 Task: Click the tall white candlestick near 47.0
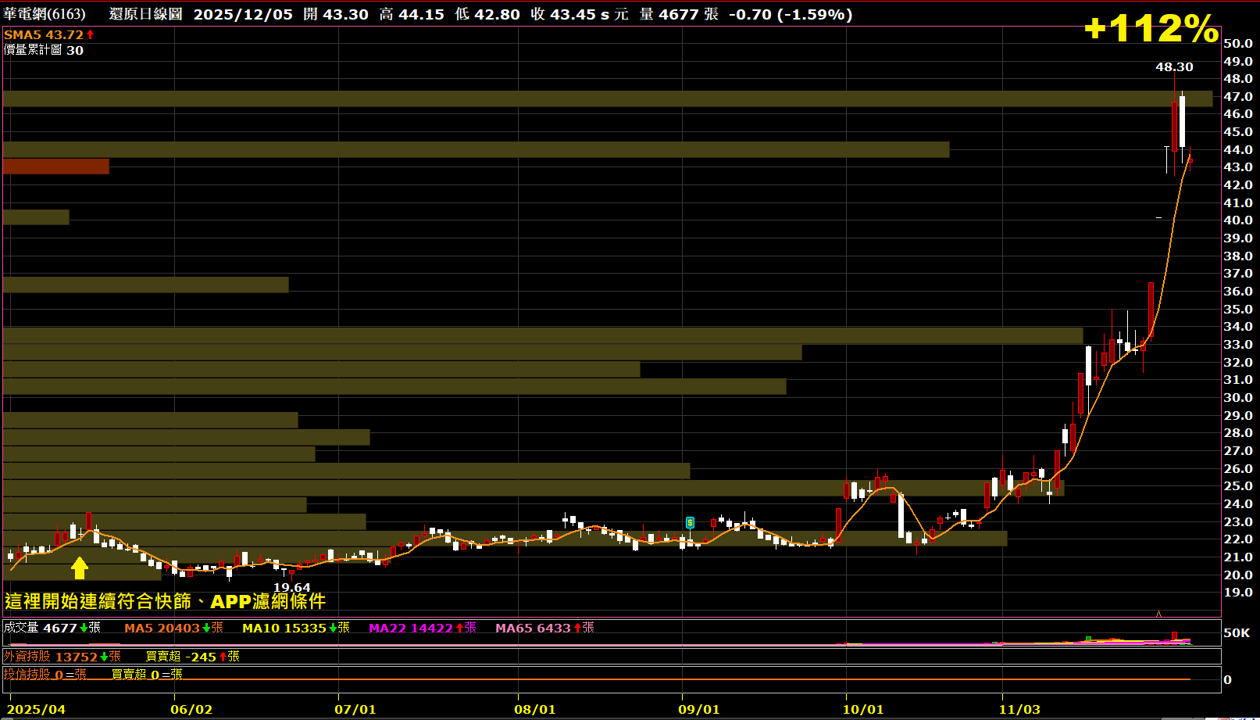tap(1182, 122)
